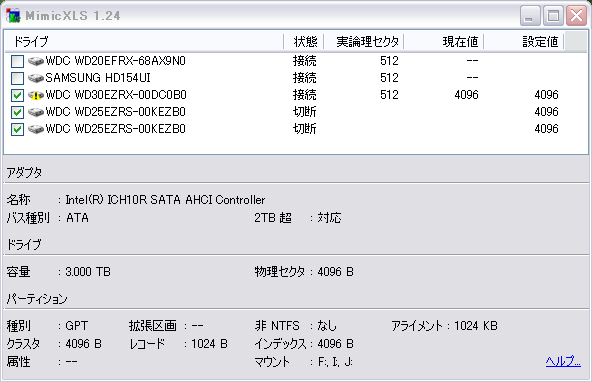Viewport: 592px width, 382px height.
Task: Click the 512 sector value of WD20EFRX row
Action: [389, 61]
